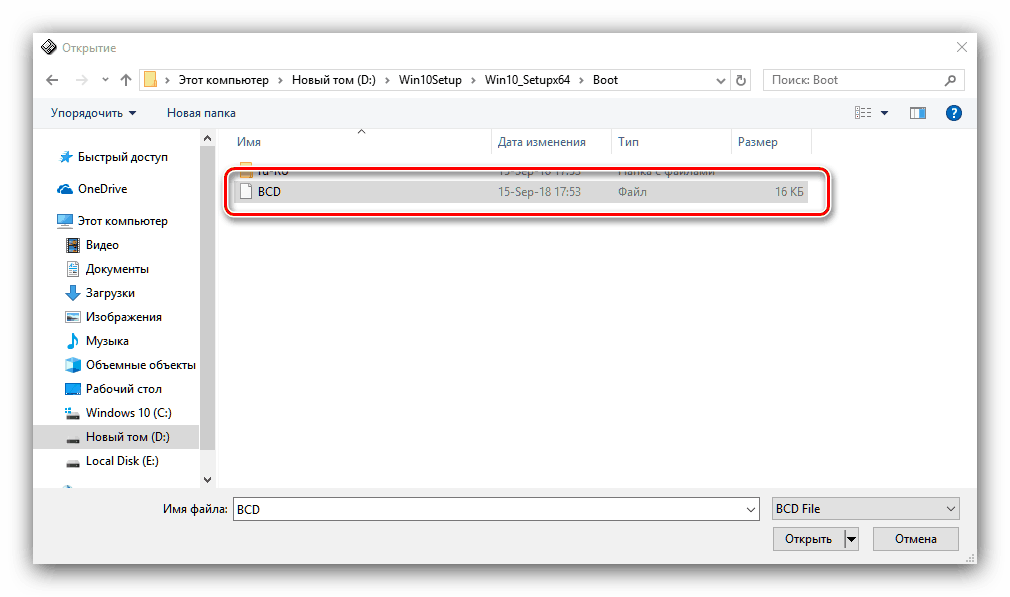Change the view layout icon
Image resolution: width=1010 pixels, height=597 pixels.
[863, 113]
